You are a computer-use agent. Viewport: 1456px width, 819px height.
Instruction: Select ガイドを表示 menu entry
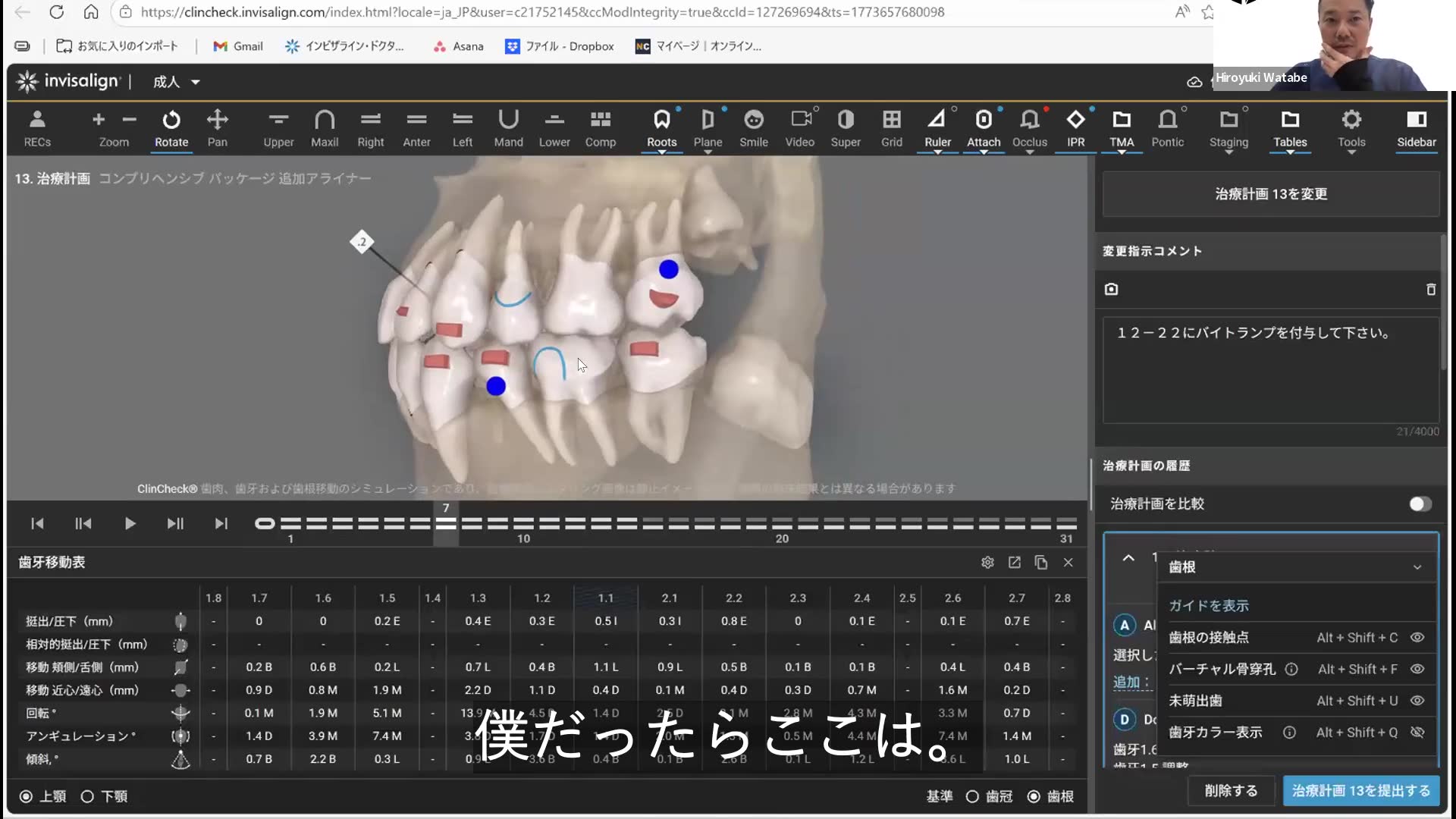pos(1209,605)
